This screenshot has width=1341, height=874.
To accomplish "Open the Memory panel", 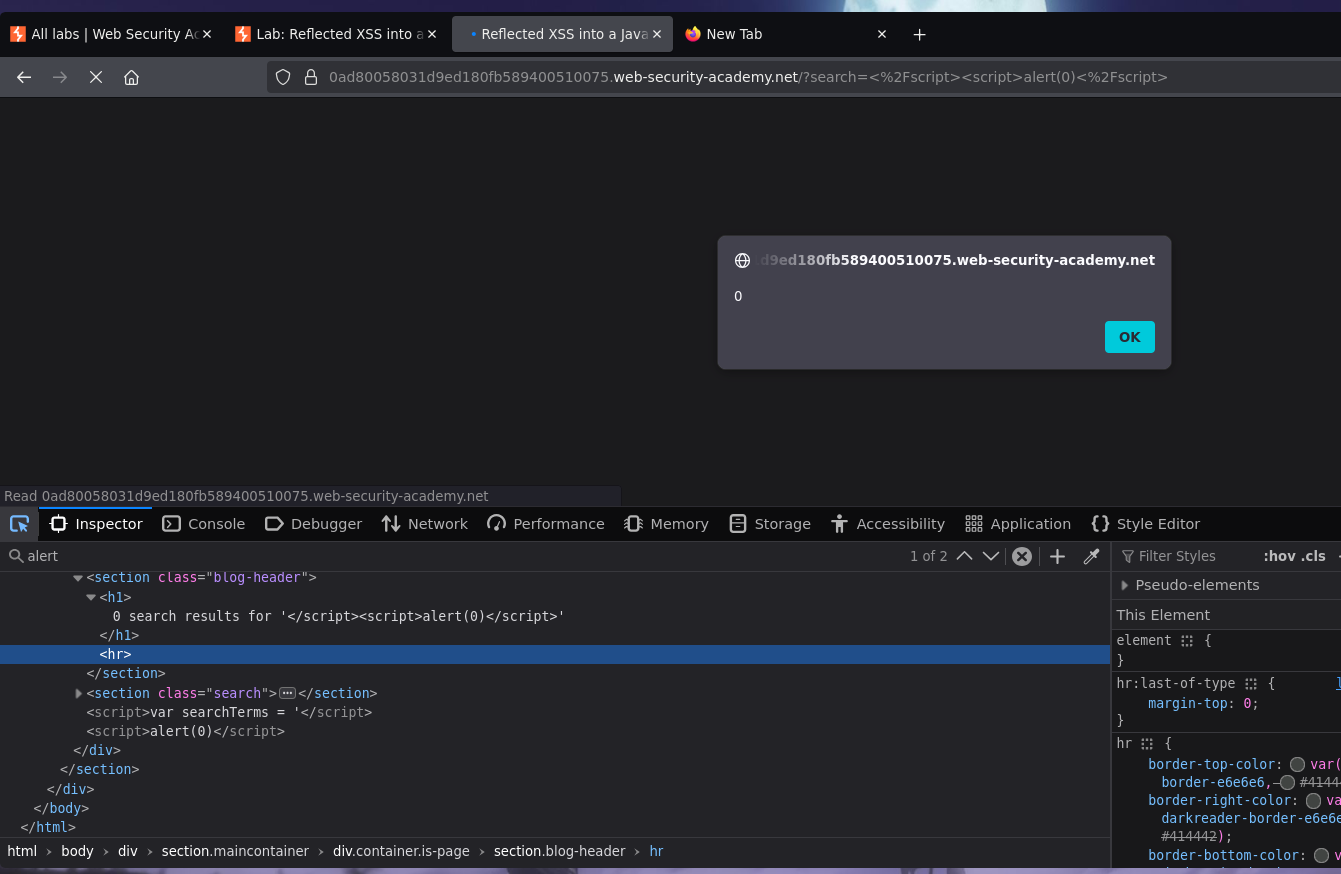I will (x=666, y=524).
